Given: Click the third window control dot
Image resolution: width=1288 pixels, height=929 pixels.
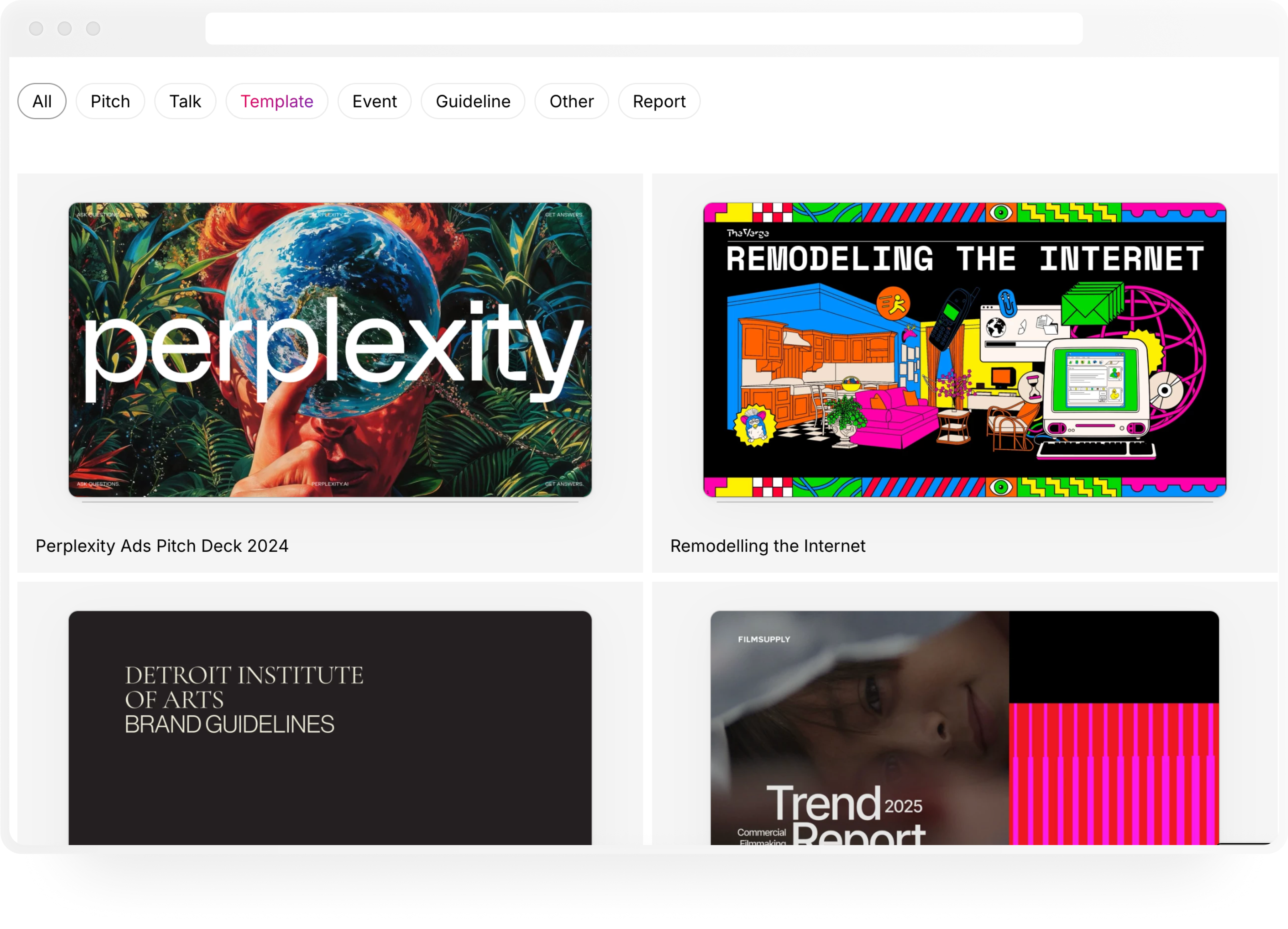Looking at the screenshot, I should [x=93, y=28].
